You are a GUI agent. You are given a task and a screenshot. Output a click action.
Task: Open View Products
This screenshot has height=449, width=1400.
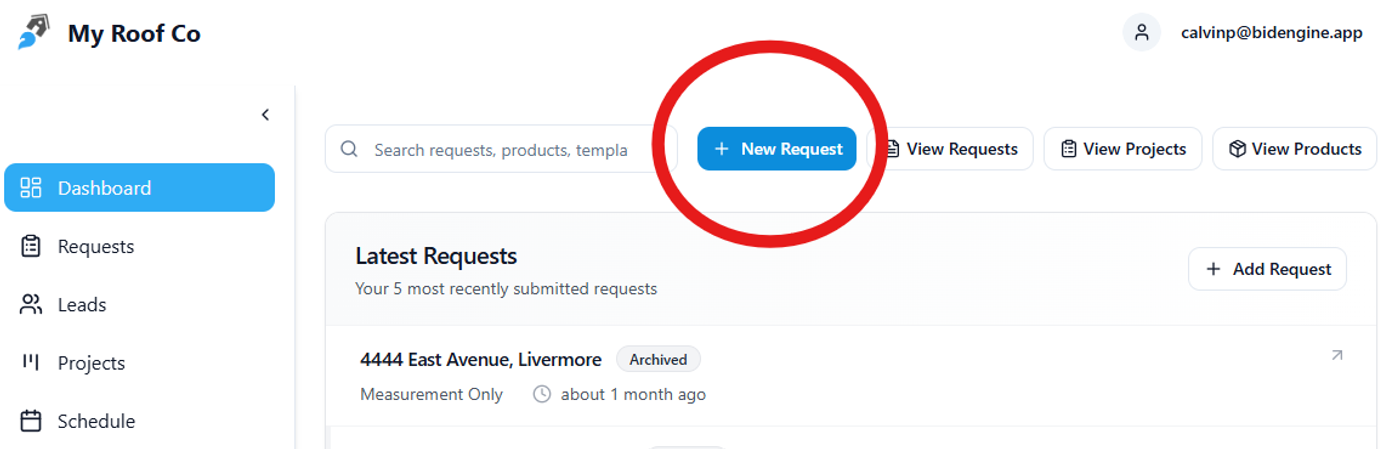1295,149
